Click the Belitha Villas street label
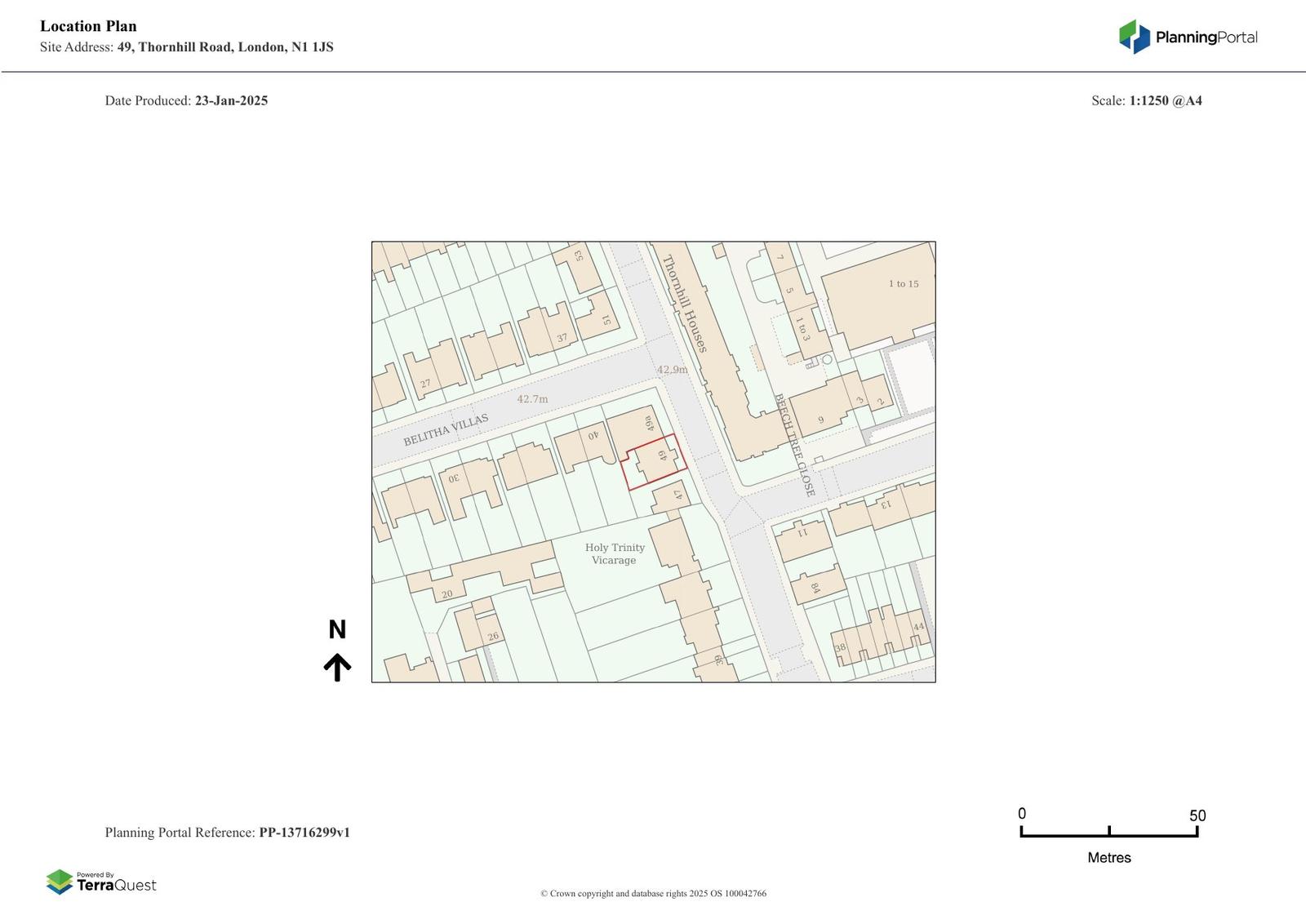1306x924 pixels. tap(446, 429)
